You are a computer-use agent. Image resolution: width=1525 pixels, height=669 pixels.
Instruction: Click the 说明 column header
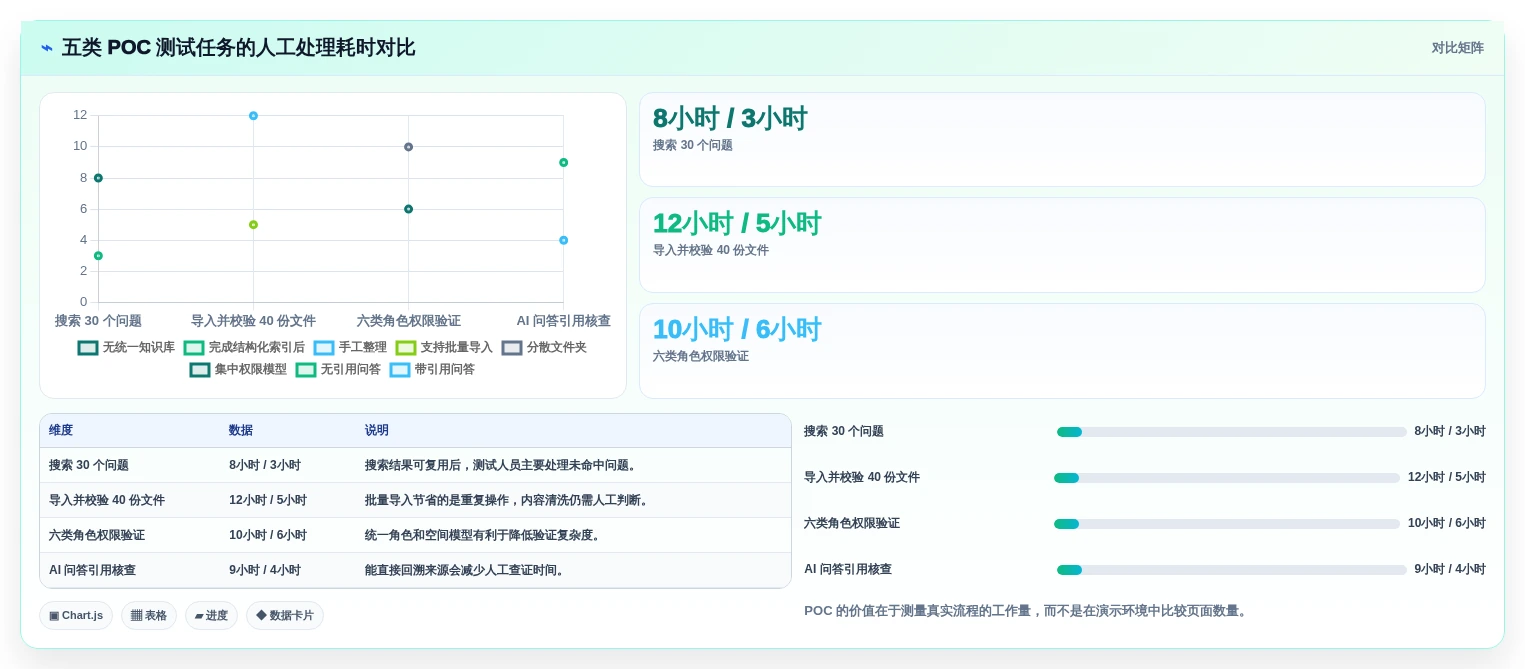[377, 430]
